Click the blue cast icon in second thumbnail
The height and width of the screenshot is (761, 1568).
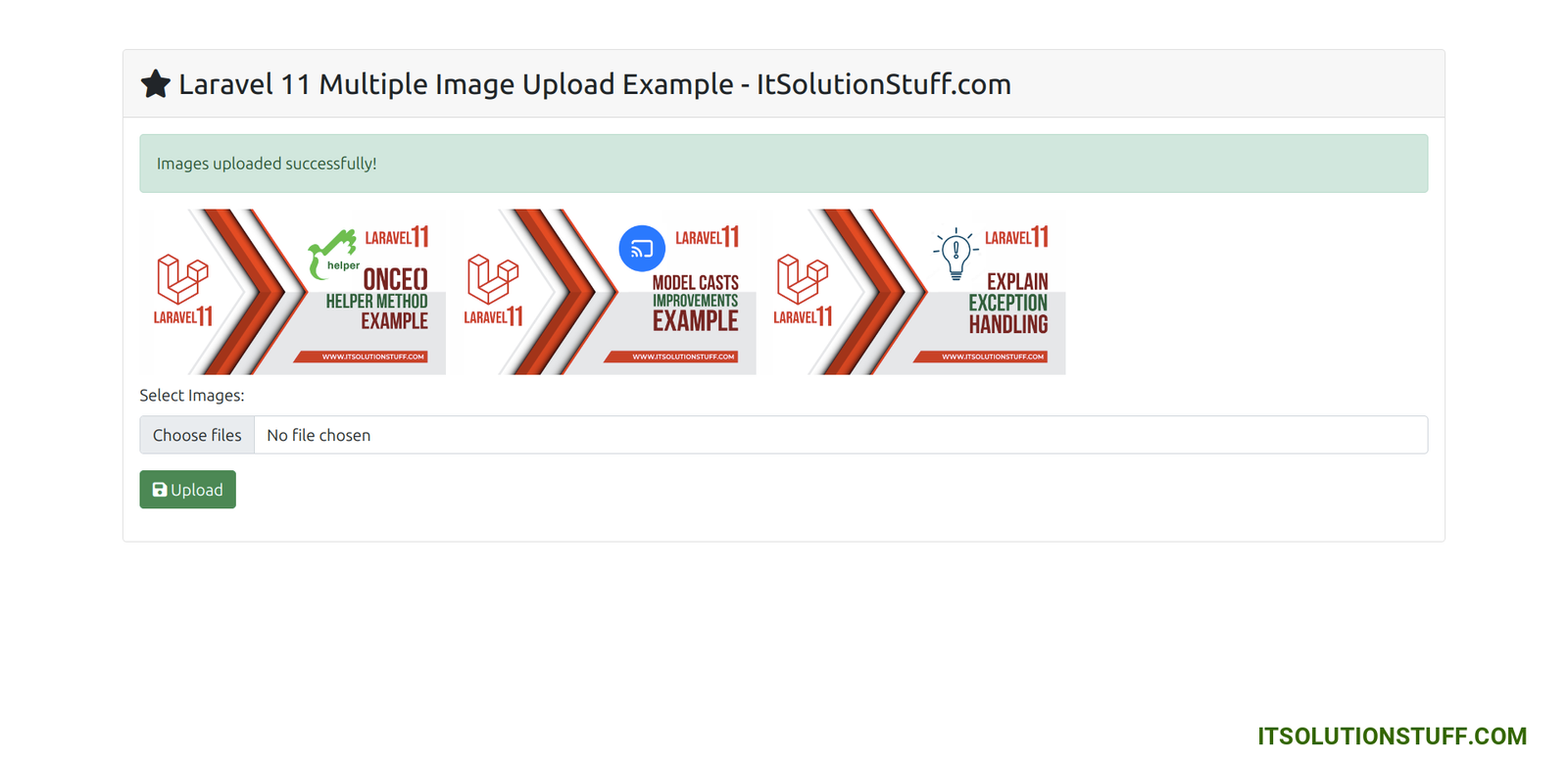tap(642, 248)
